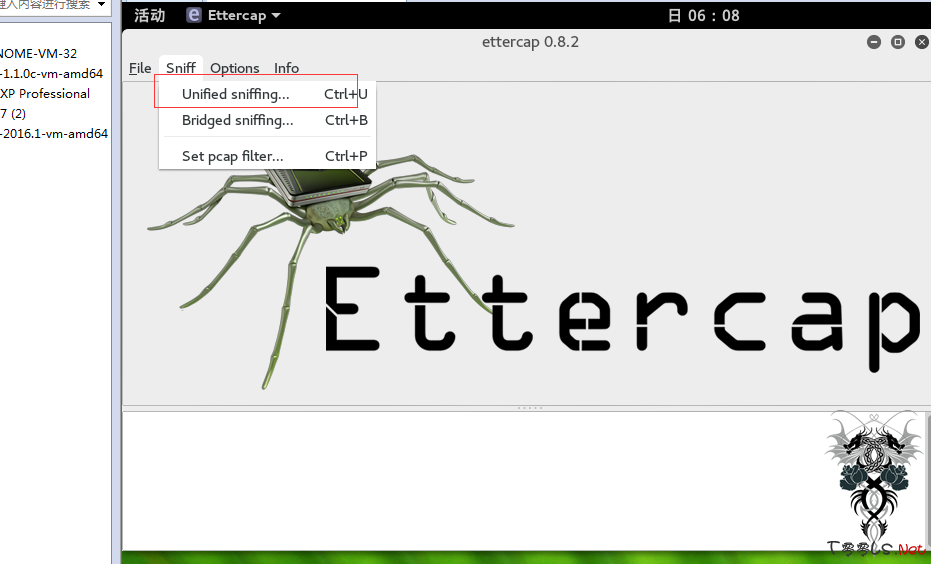Open the Options menu
931x564 pixels.
[235, 68]
